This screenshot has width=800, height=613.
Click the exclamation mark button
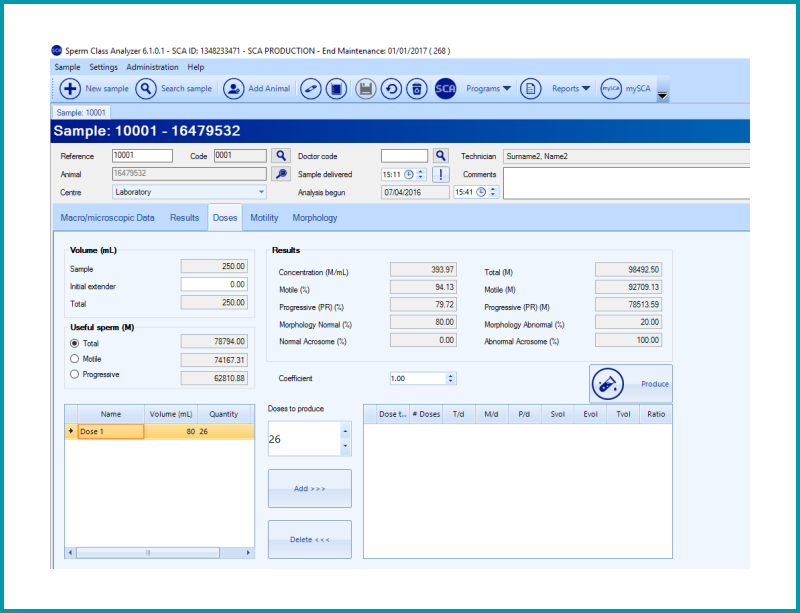tap(441, 175)
